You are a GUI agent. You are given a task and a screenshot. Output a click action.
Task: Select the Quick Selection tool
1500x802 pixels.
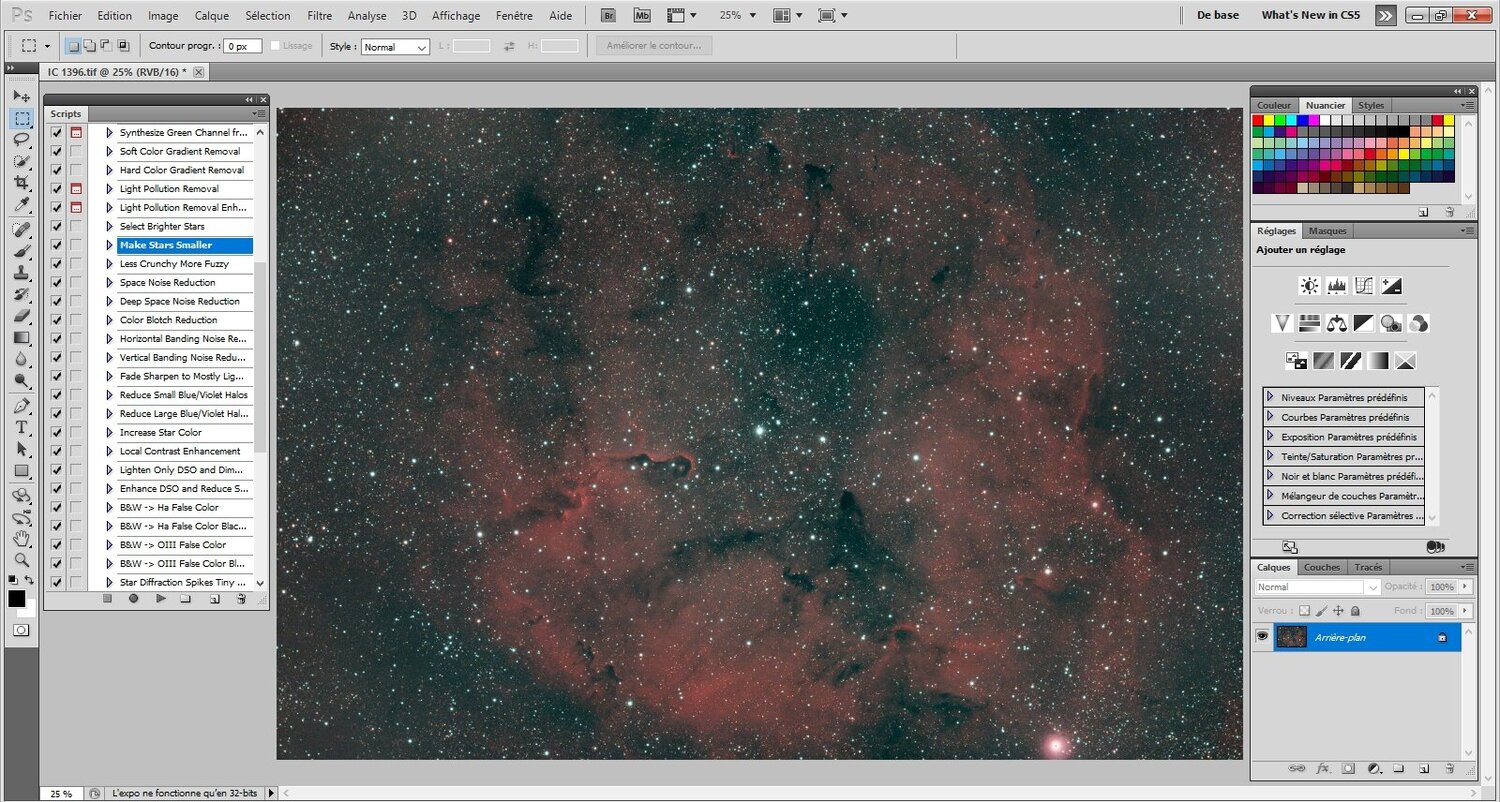(x=21, y=162)
